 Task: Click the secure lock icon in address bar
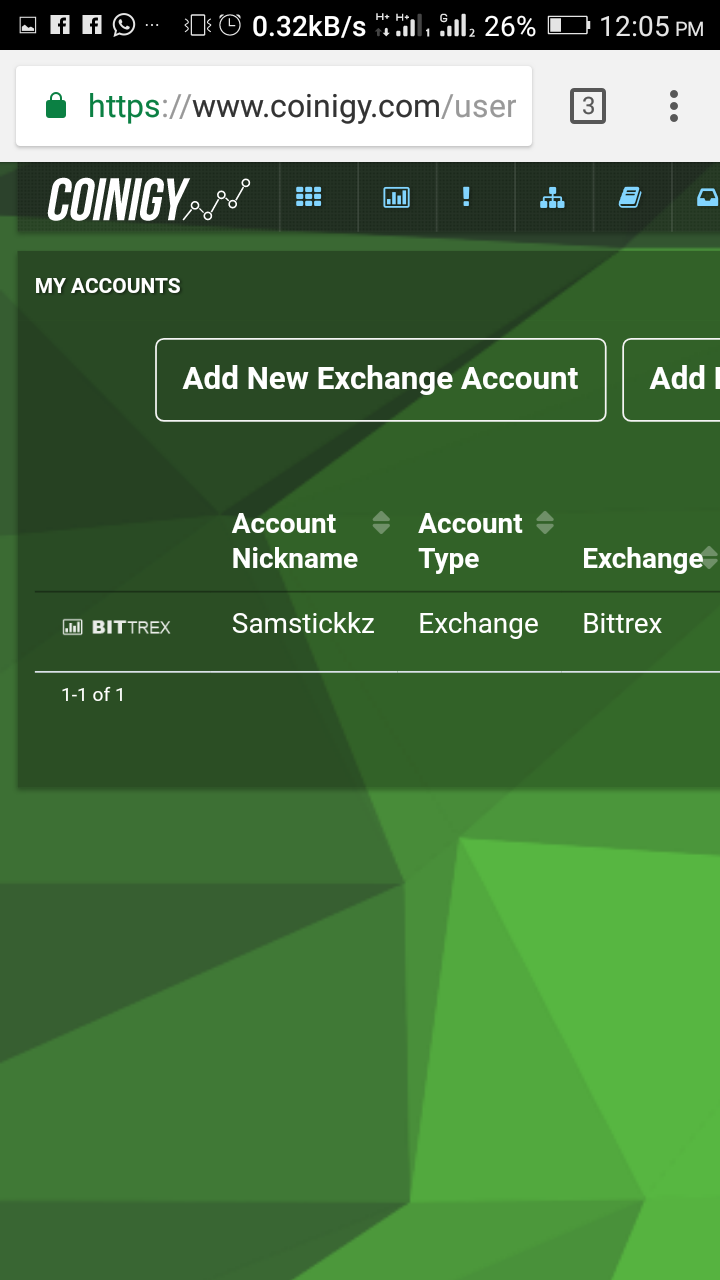[56, 105]
